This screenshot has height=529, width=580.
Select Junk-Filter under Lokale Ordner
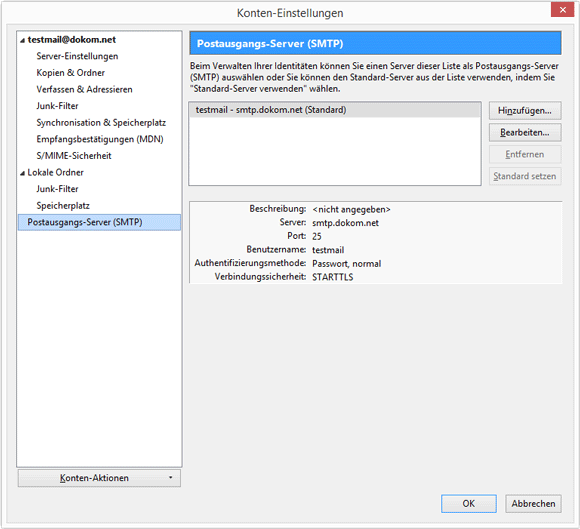57,189
